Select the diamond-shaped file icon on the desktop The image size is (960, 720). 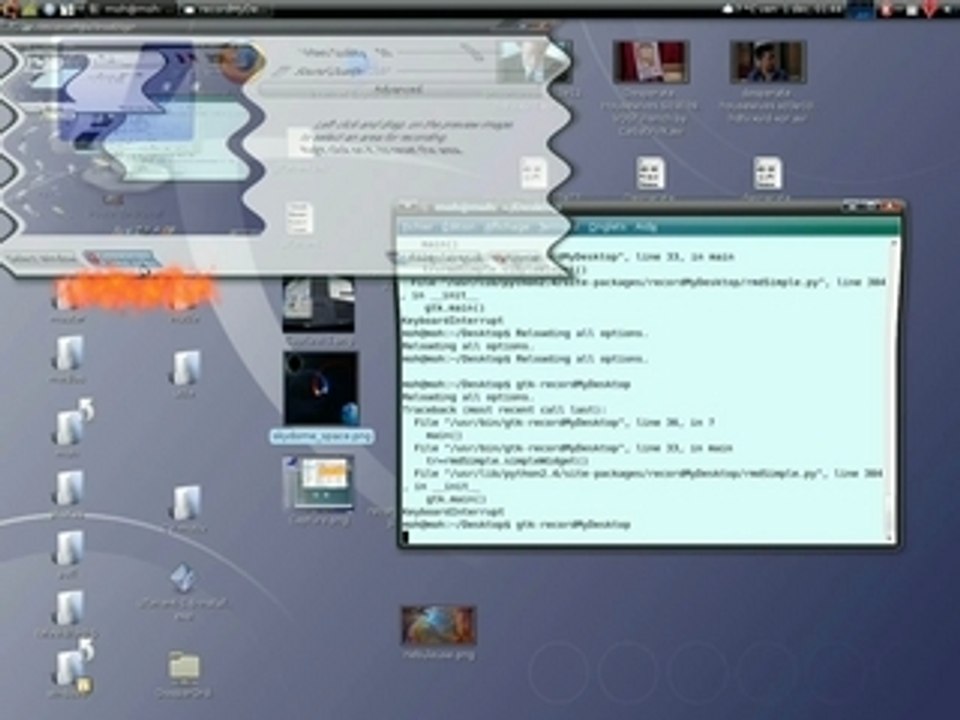182,578
